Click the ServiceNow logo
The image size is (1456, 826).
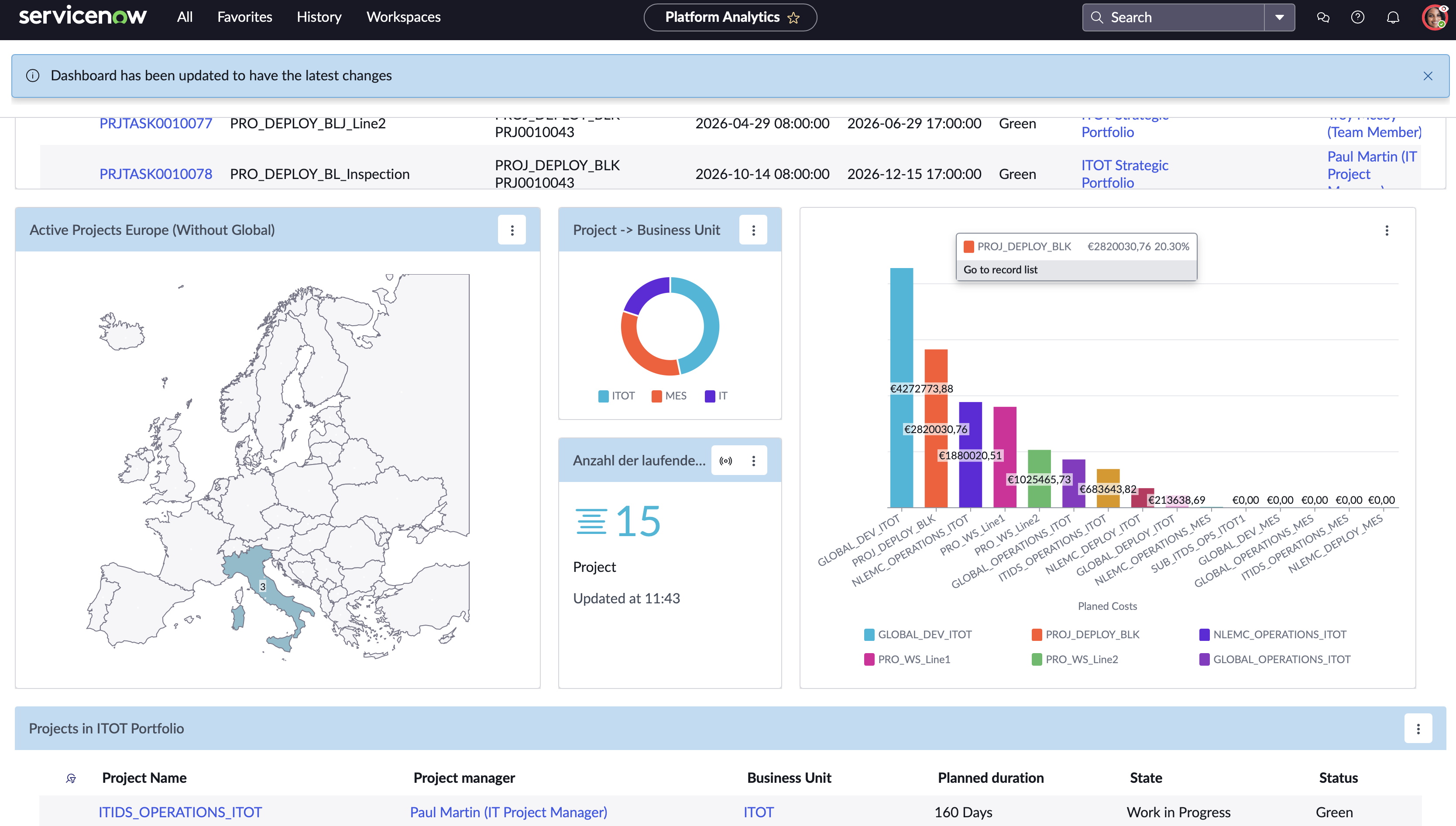point(83,16)
